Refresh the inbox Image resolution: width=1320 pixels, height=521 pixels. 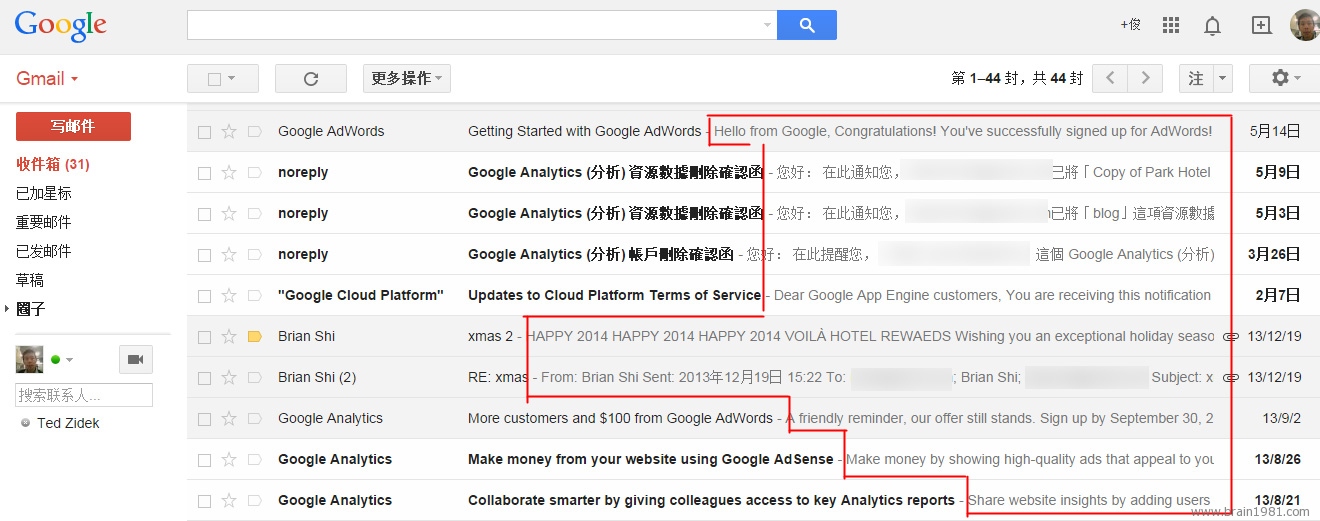click(311, 78)
